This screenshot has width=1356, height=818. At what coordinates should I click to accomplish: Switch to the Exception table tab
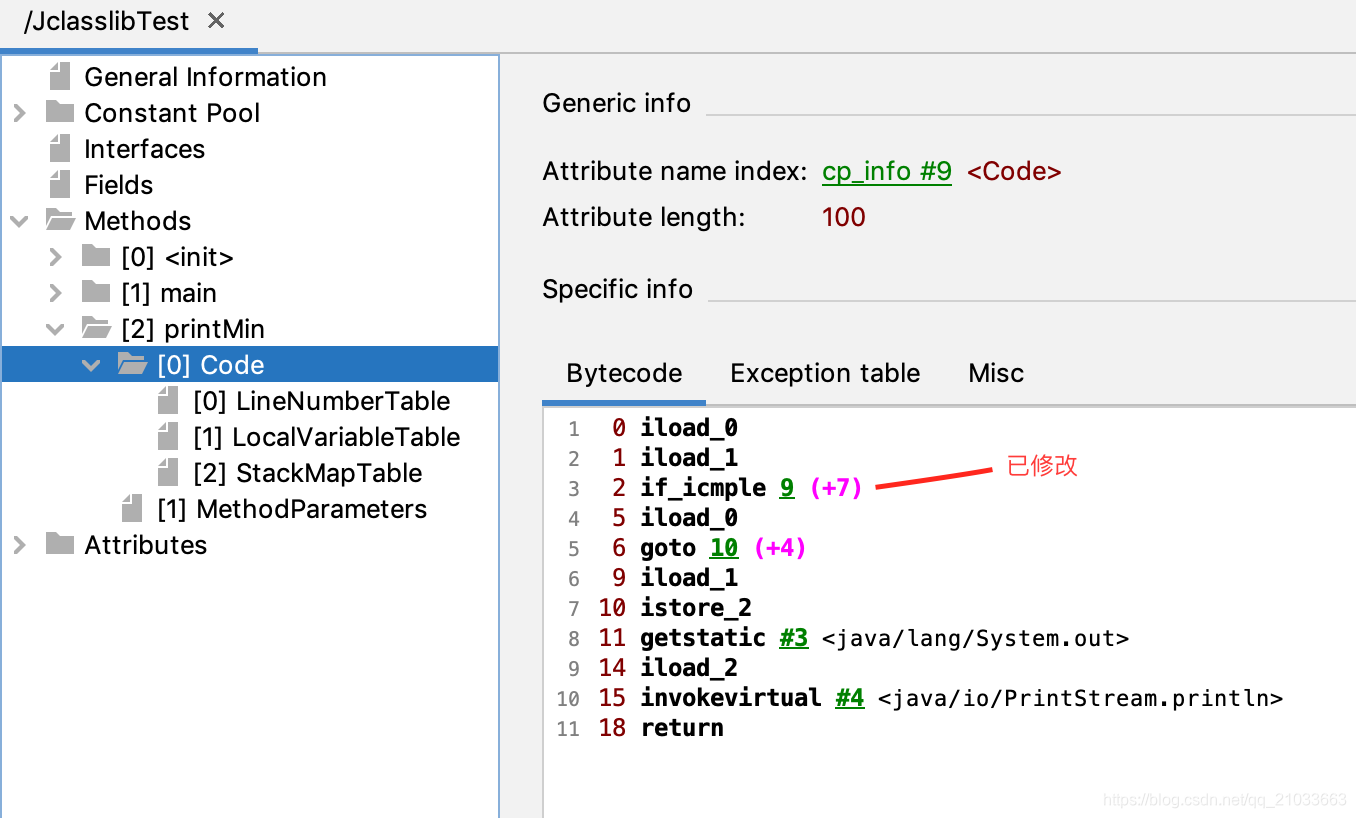point(825,373)
